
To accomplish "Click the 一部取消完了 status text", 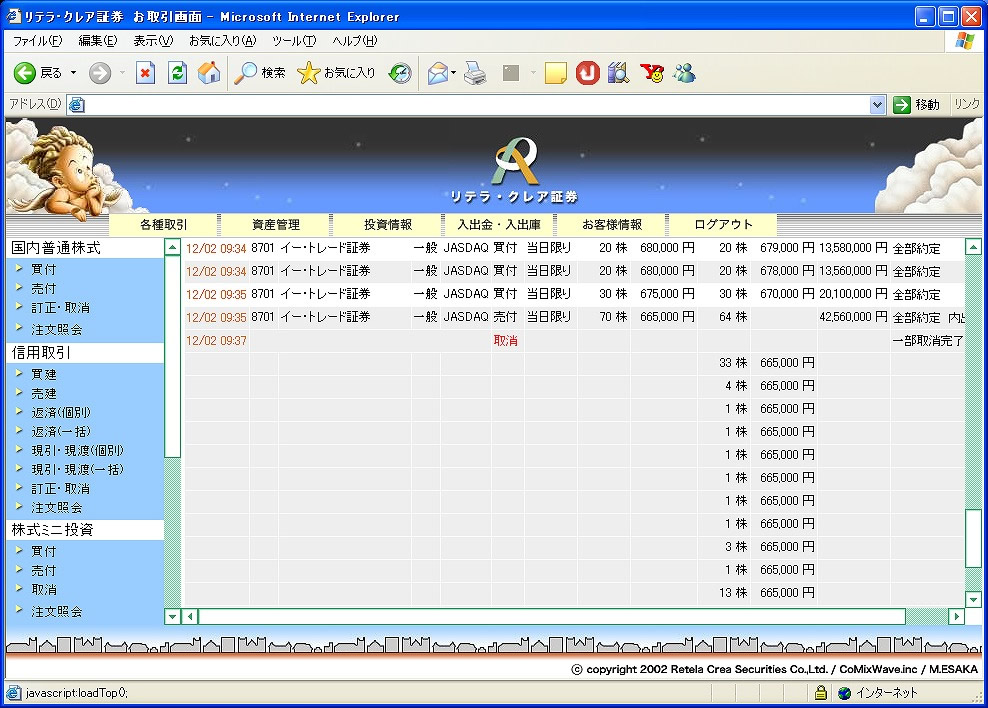I will (x=928, y=341).
